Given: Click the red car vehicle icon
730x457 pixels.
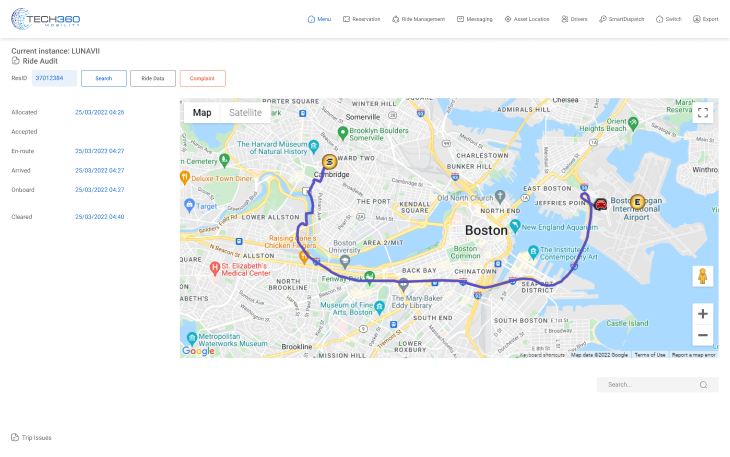Looking at the screenshot, I should click(601, 204).
